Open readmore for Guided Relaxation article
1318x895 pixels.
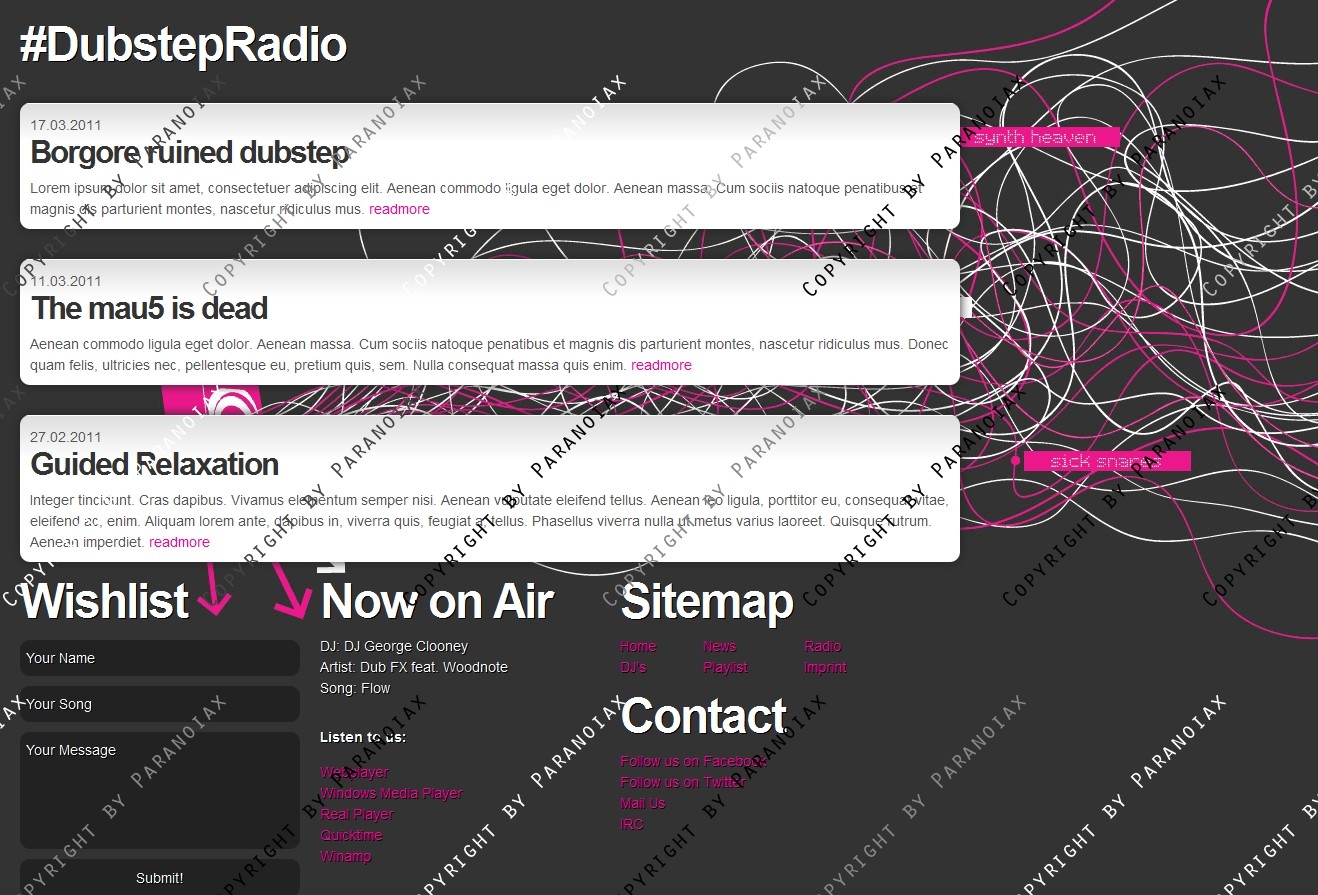coord(179,543)
